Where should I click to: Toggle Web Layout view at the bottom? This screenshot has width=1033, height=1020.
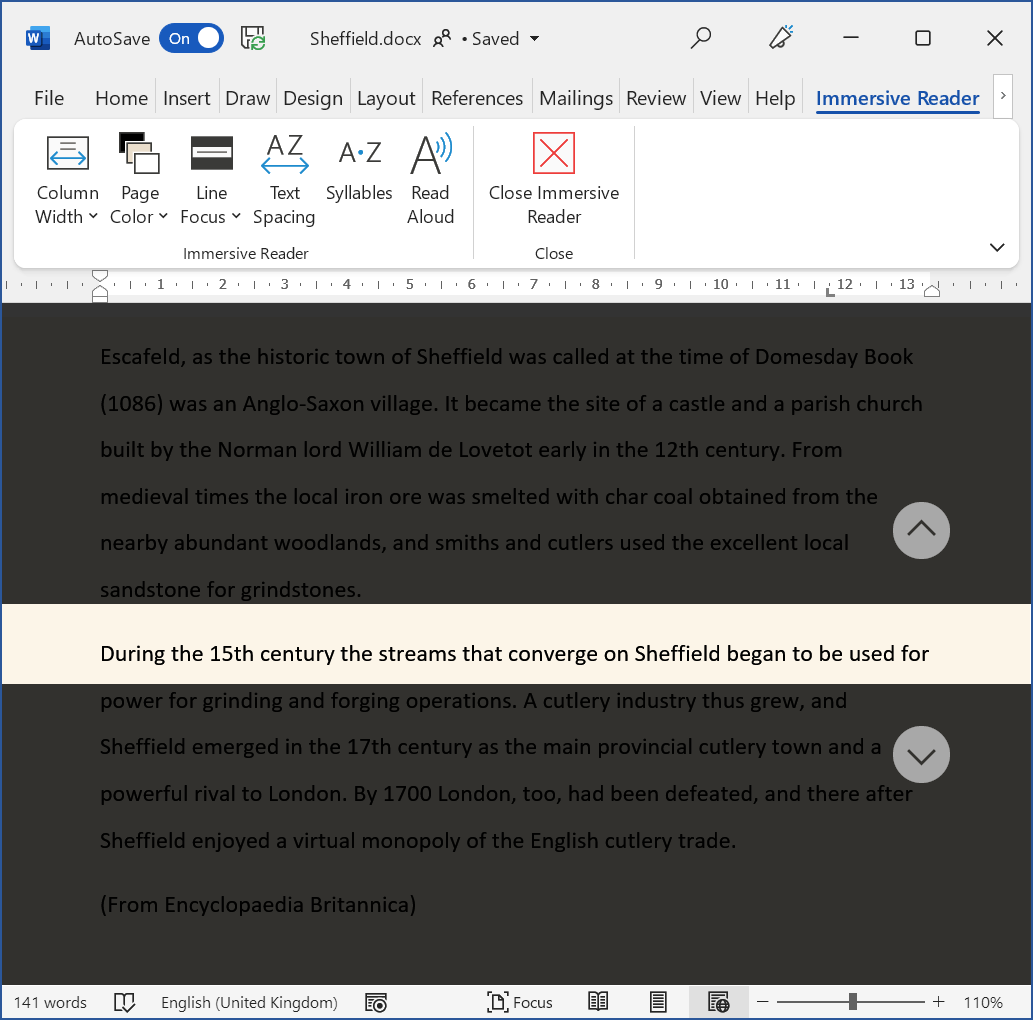pos(716,1002)
